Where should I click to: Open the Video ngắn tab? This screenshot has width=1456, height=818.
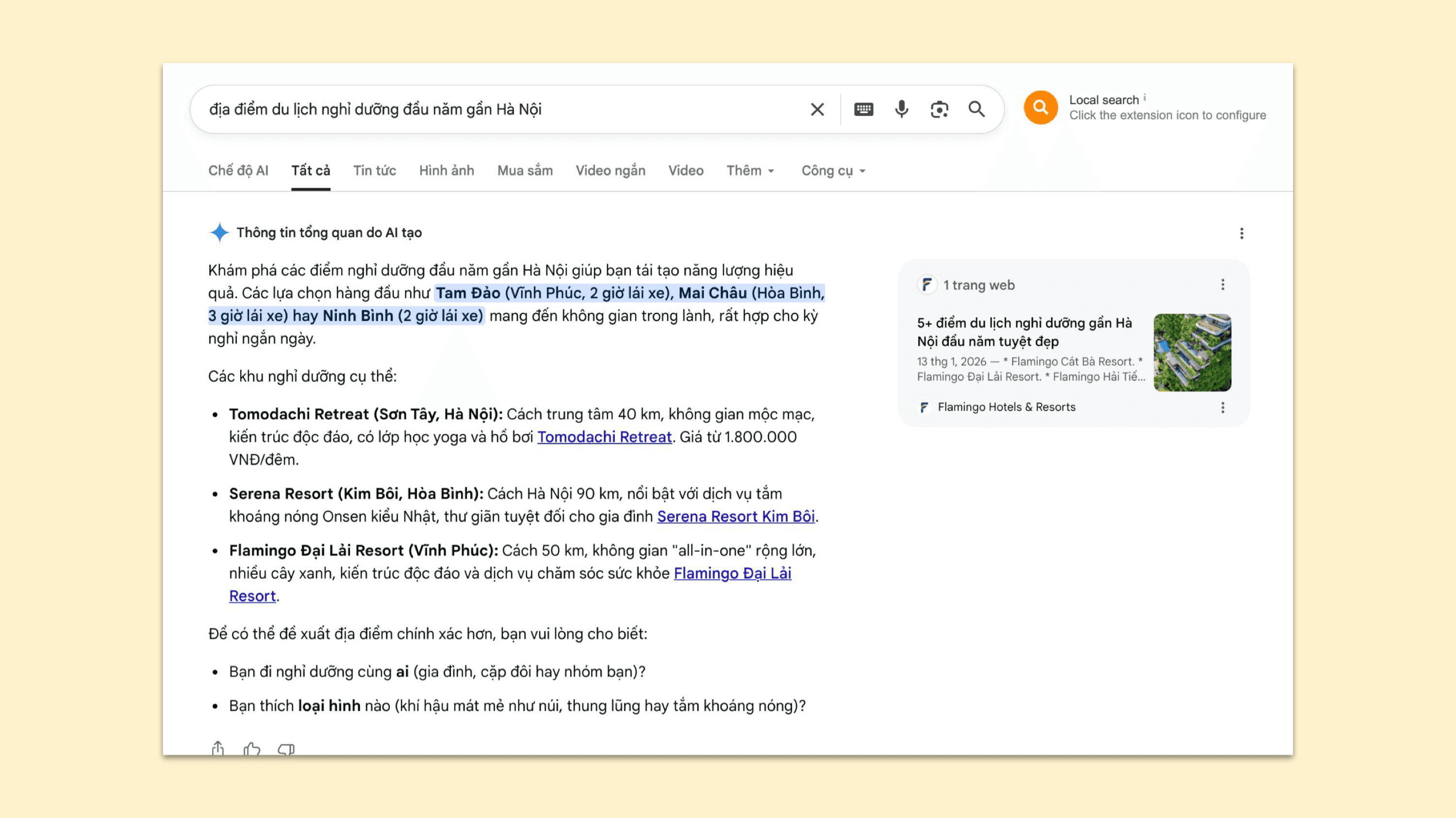click(611, 171)
